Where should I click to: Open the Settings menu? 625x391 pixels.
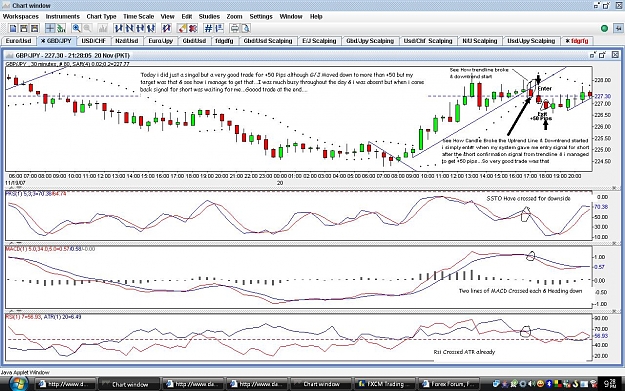click(261, 16)
